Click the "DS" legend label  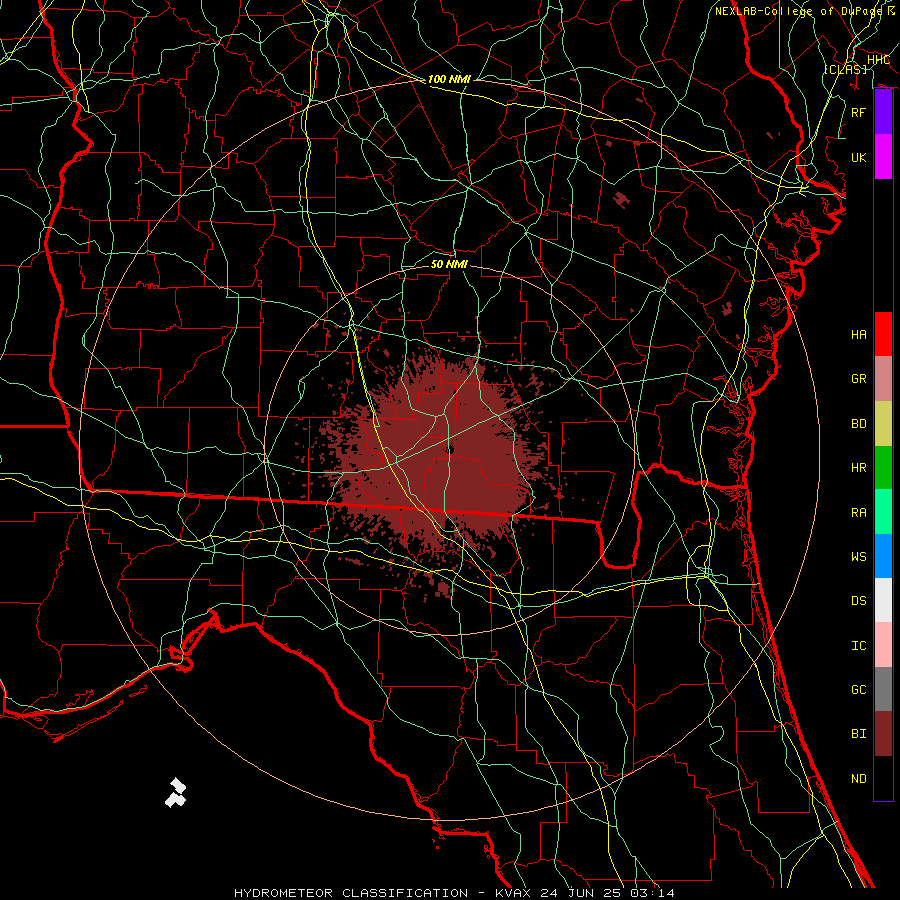859,600
